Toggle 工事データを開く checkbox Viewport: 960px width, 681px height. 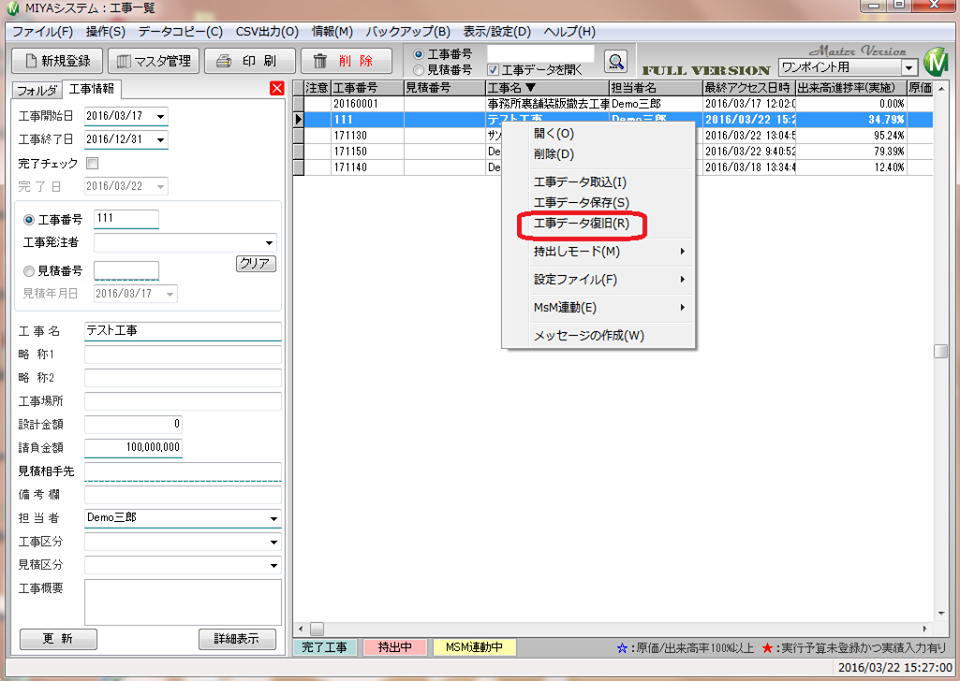493,70
